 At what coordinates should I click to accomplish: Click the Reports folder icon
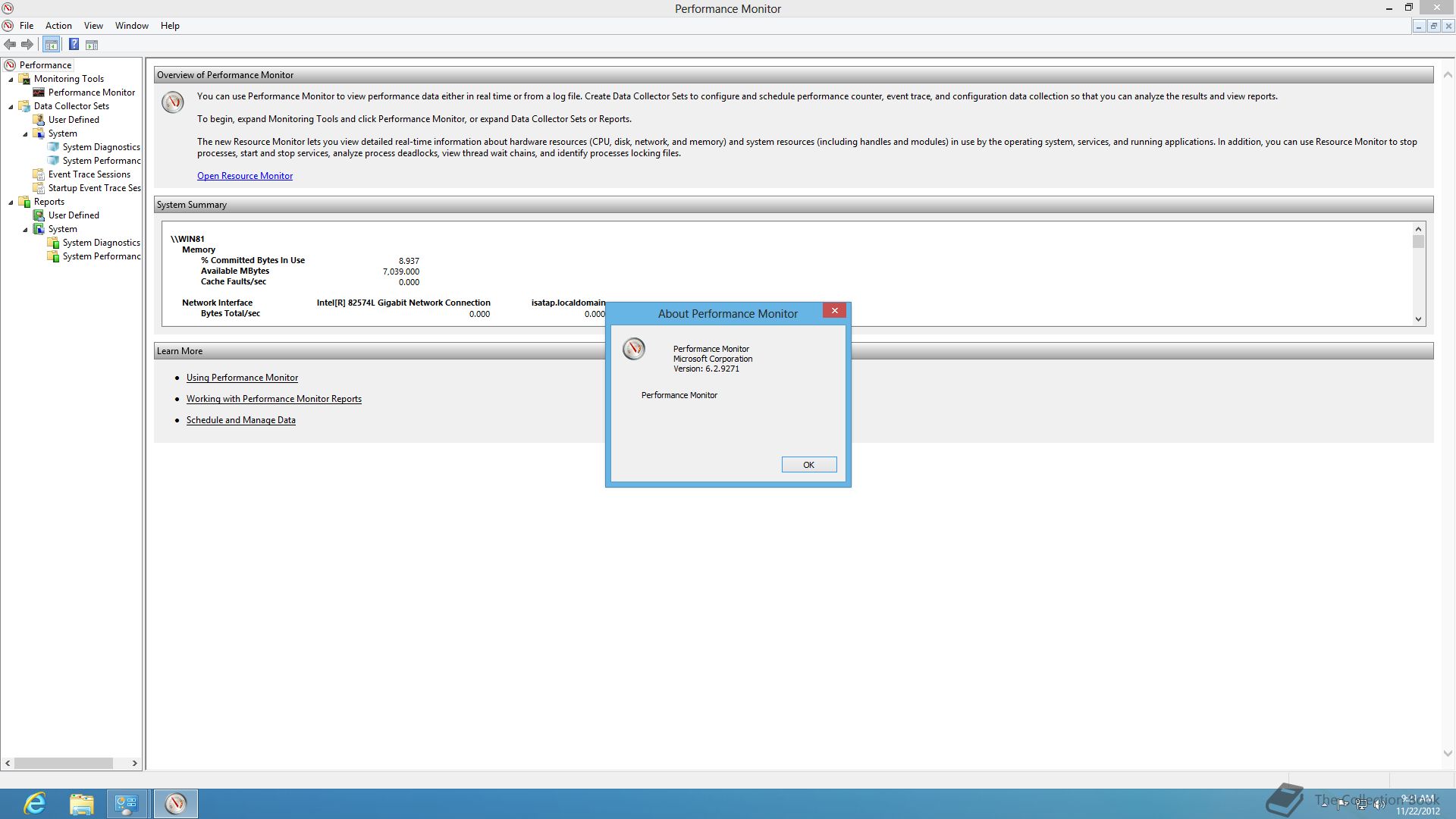click(24, 202)
